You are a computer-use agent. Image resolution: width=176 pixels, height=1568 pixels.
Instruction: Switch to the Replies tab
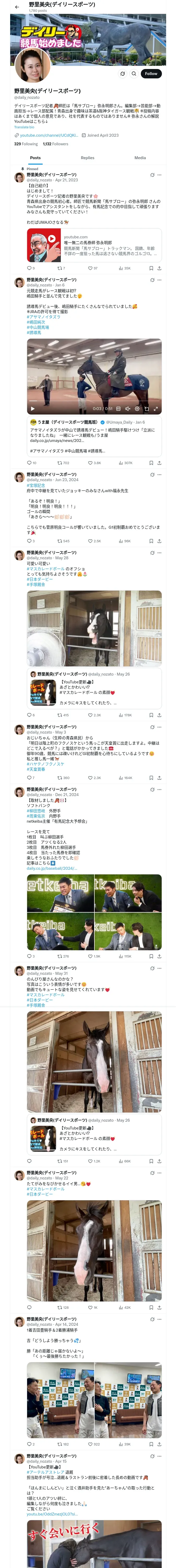coord(87,158)
